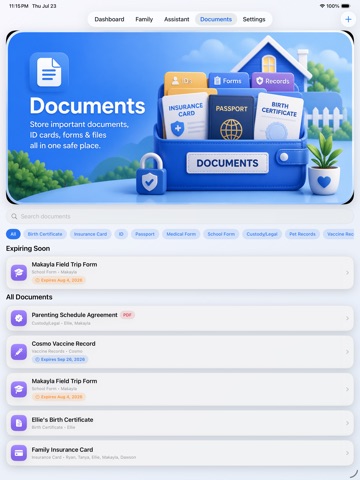
Task: Click the Search documents field
Action: [180, 216]
